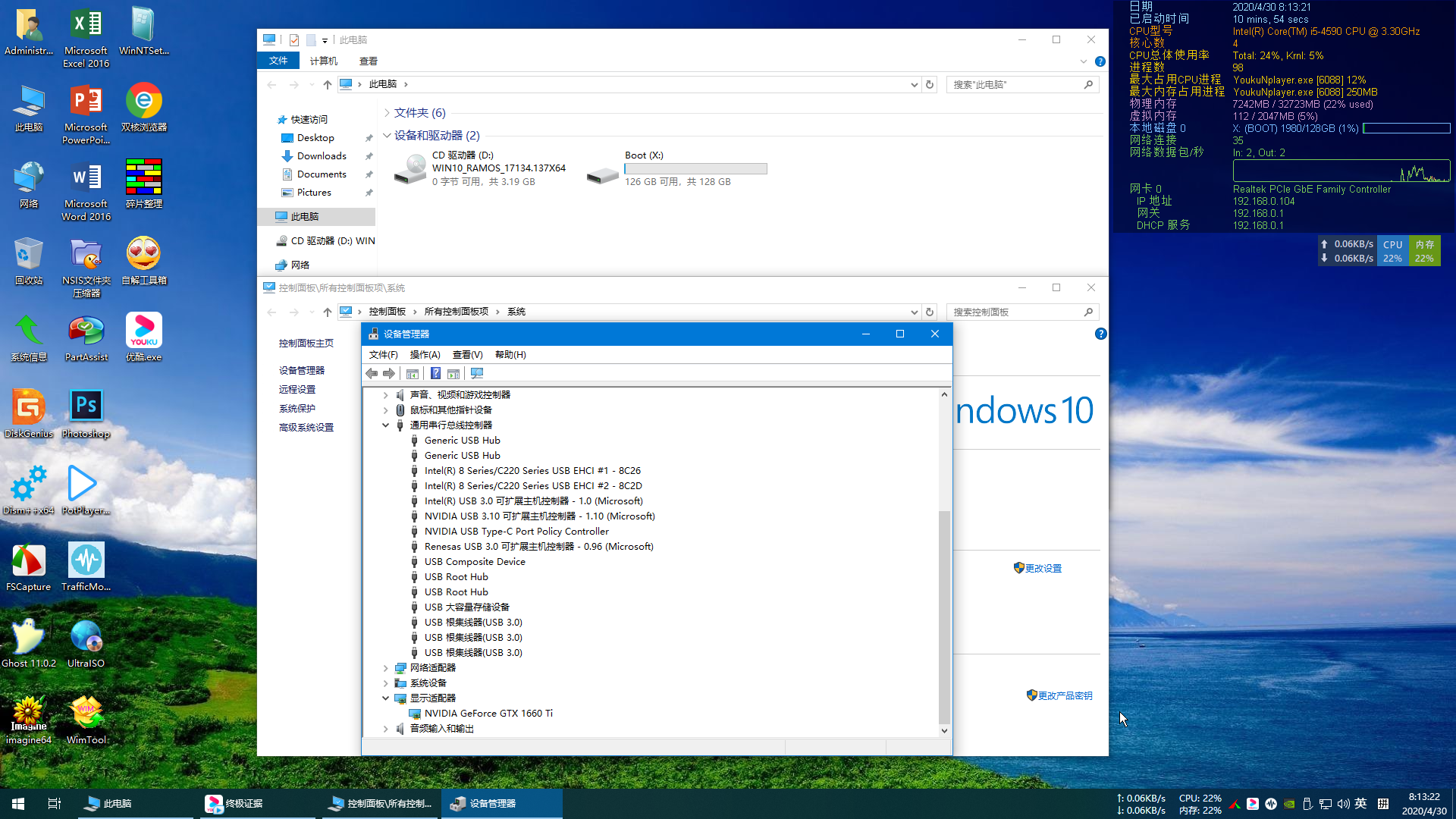
Task: Click 更改设置 link
Action: coord(1043,569)
